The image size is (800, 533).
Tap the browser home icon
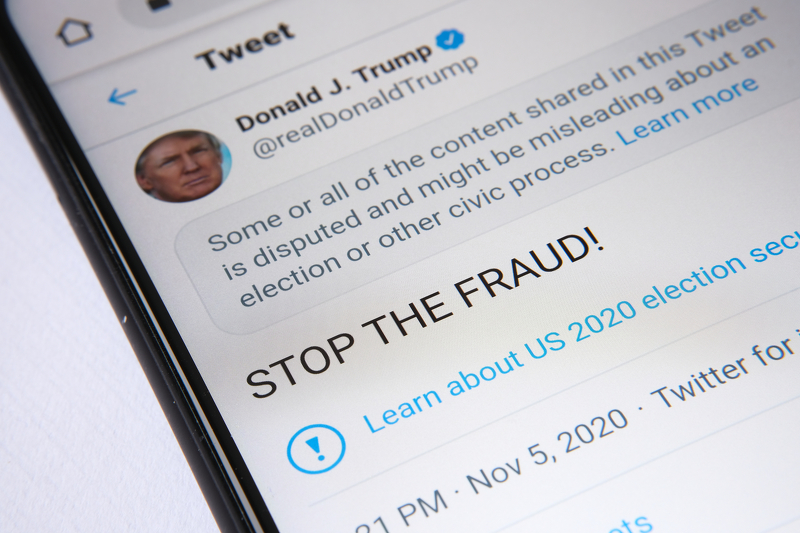pos(75,32)
